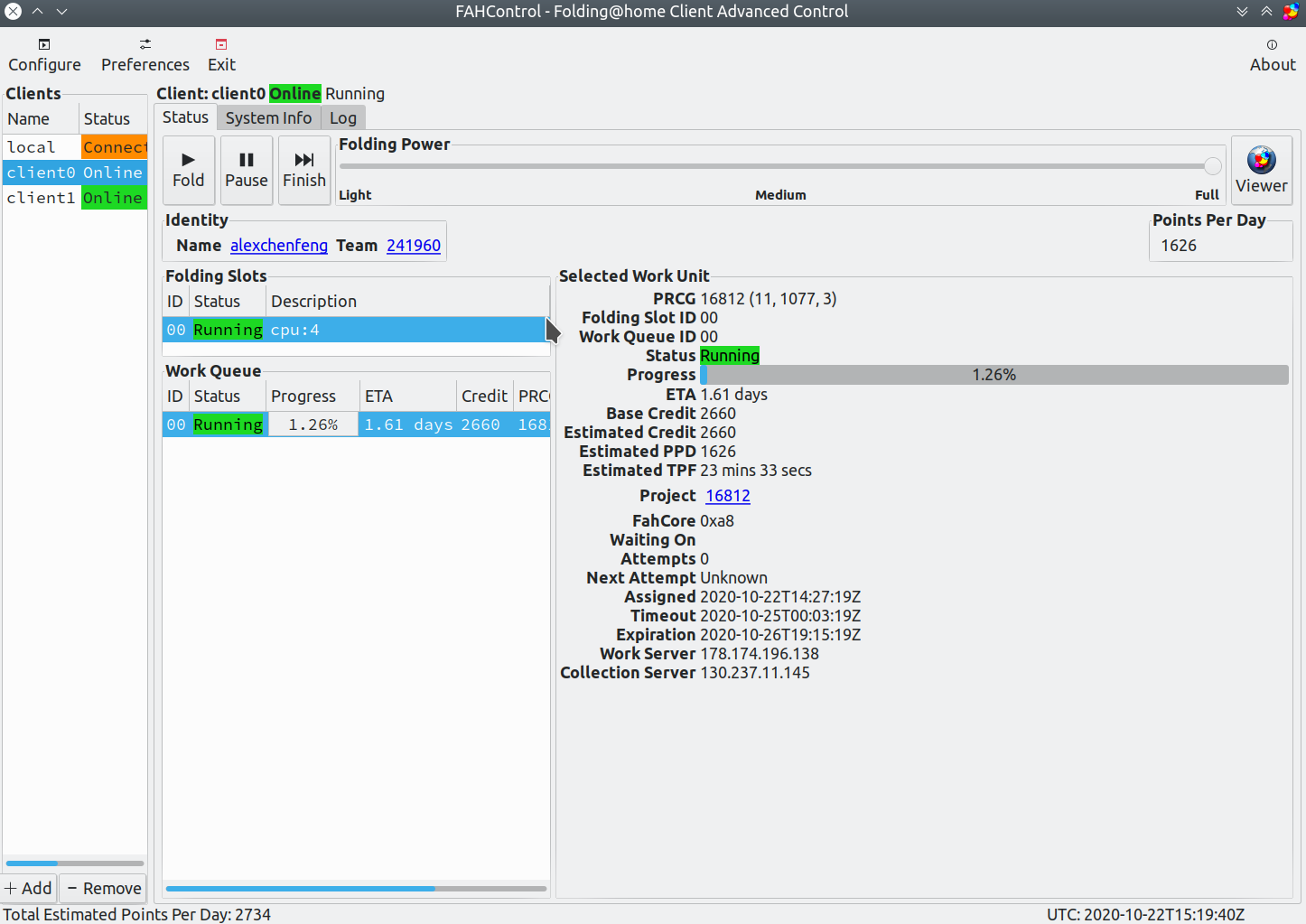This screenshot has height=924, width=1306.
Task: Click the Points Per Day value 1626
Action: [1179, 246]
